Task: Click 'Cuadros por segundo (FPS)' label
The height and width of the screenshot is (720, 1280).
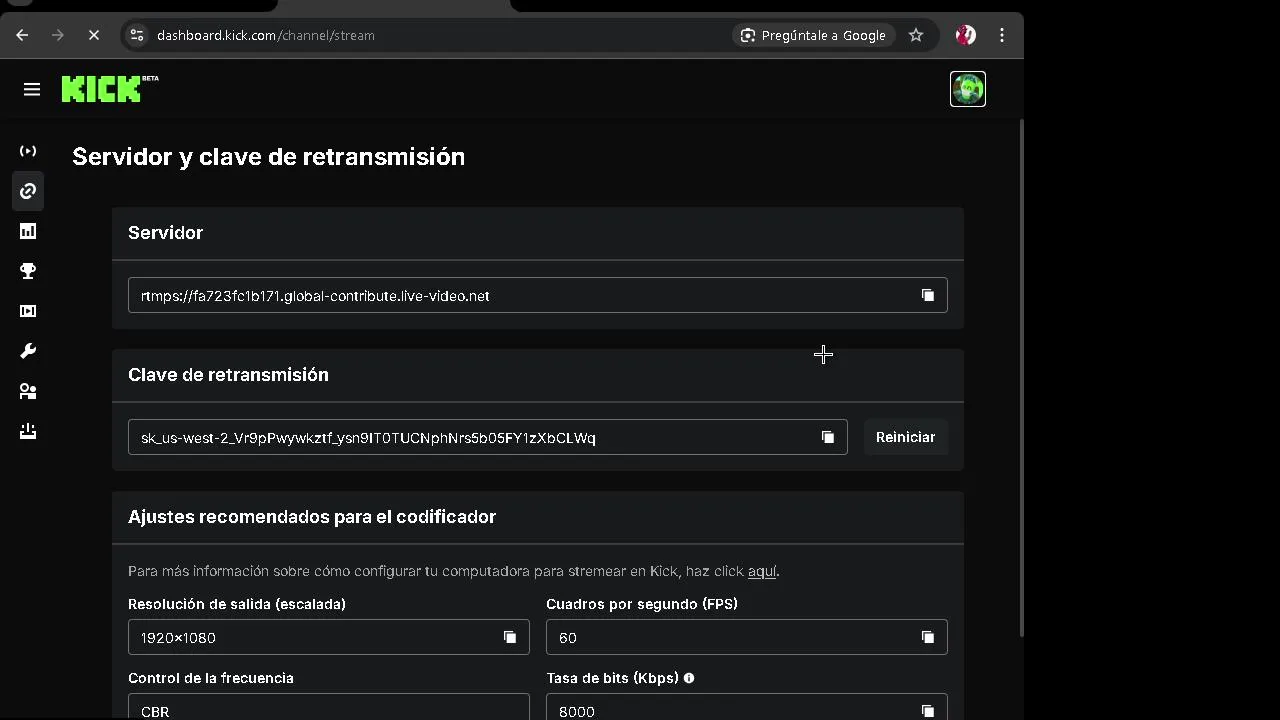Action: [x=642, y=604]
